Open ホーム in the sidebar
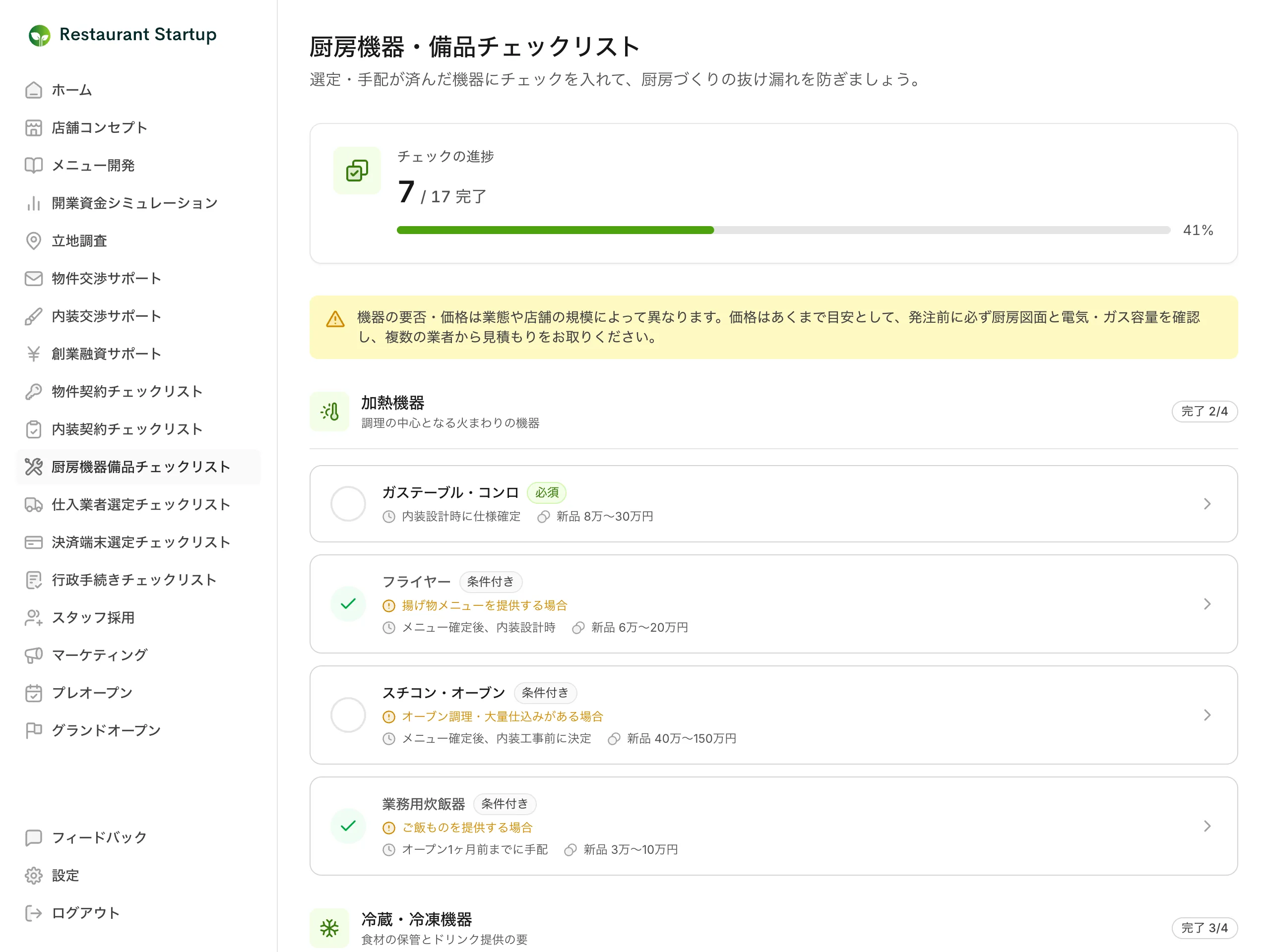Image resolution: width=1270 pixels, height=952 pixels. click(138, 90)
